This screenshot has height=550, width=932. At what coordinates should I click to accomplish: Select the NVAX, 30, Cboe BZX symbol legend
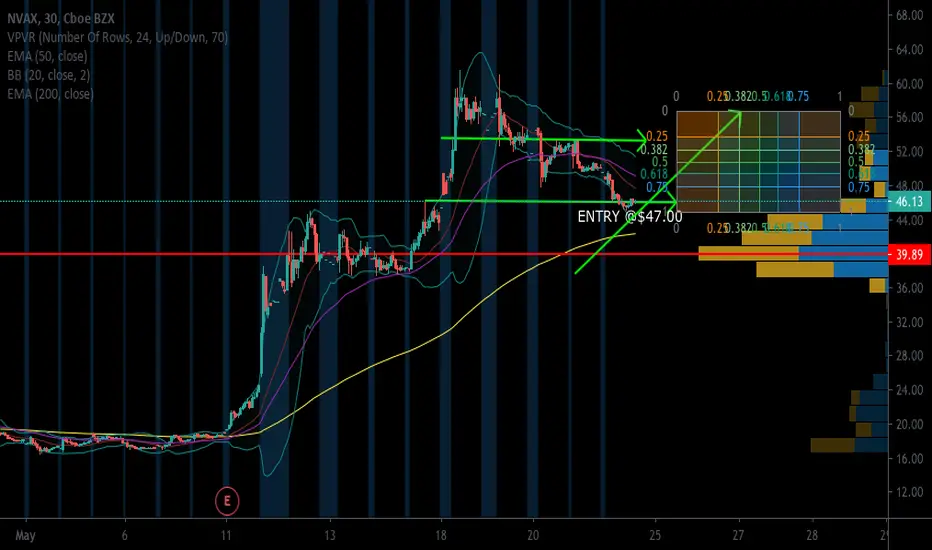coord(61,18)
